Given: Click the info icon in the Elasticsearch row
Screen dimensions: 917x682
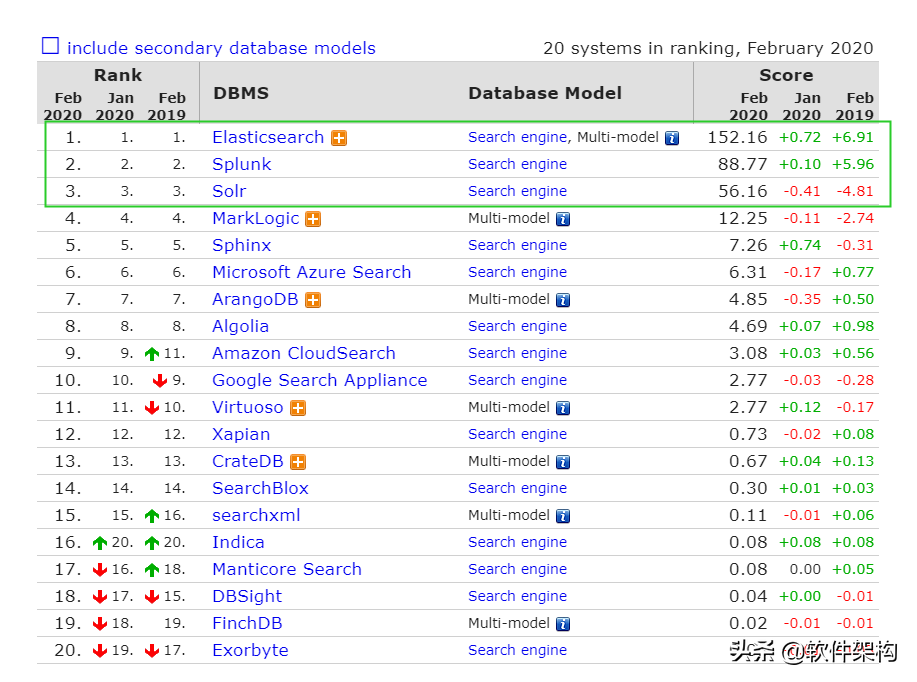Looking at the screenshot, I should coord(672,138).
